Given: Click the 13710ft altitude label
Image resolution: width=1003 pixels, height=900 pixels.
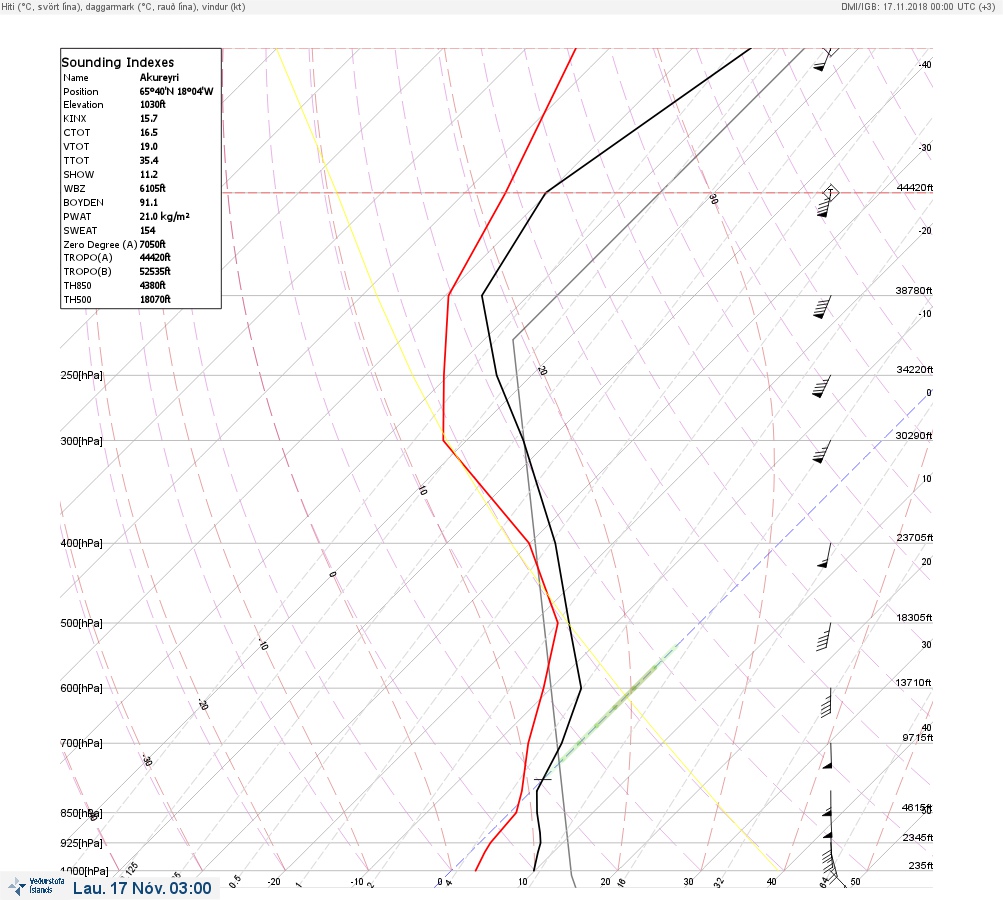Looking at the screenshot, I should click(913, 683).
